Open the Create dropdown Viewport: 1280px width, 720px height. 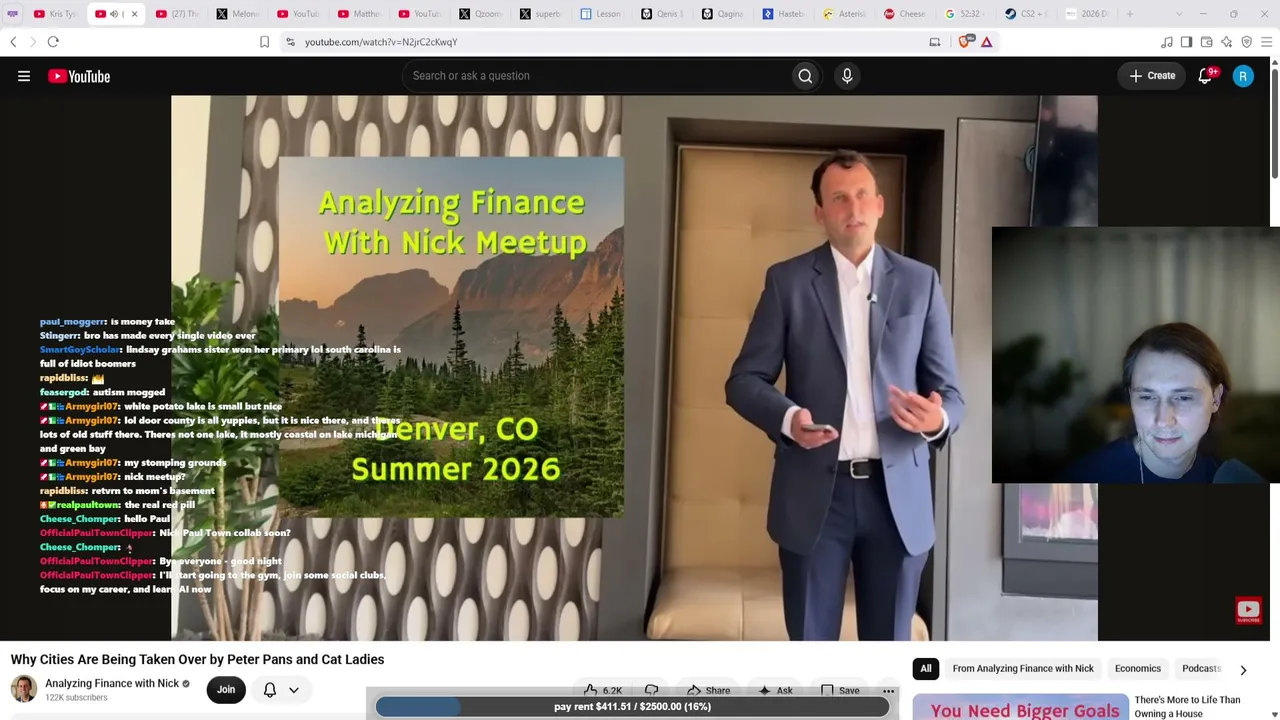point(1152,76)
